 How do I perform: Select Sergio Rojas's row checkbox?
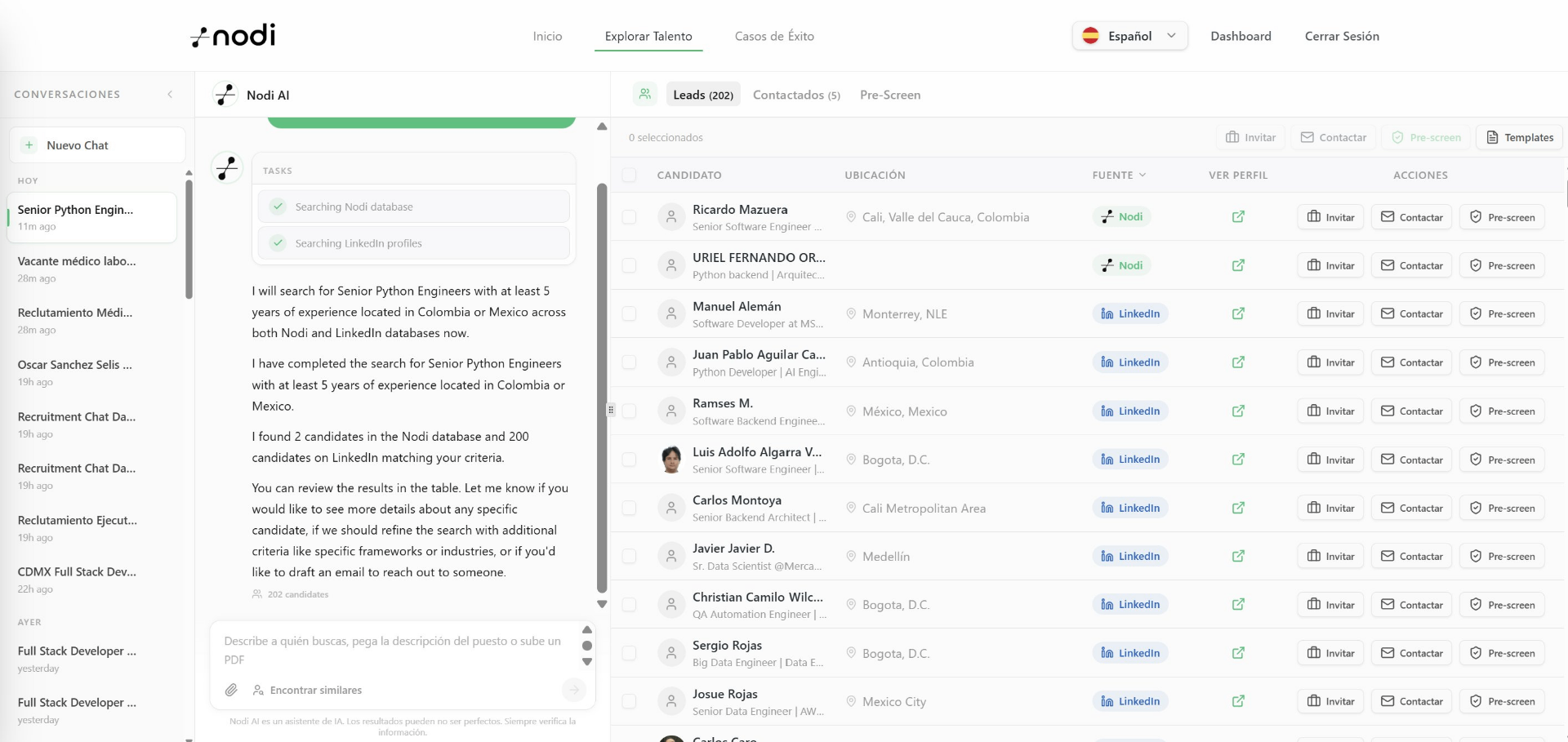[629, 654]
